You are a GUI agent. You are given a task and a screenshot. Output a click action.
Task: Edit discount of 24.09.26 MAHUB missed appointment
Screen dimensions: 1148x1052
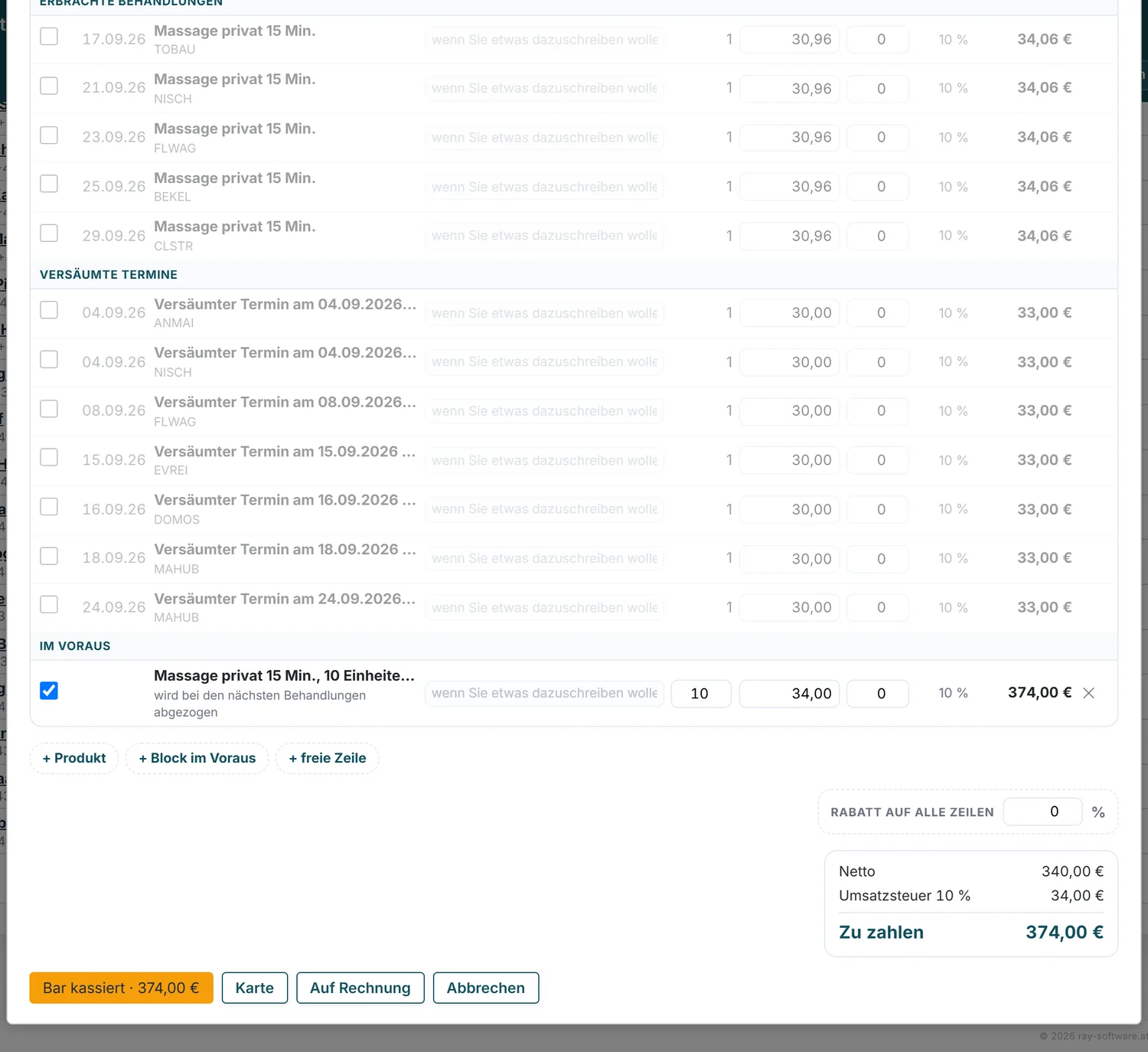pos(879,608)
